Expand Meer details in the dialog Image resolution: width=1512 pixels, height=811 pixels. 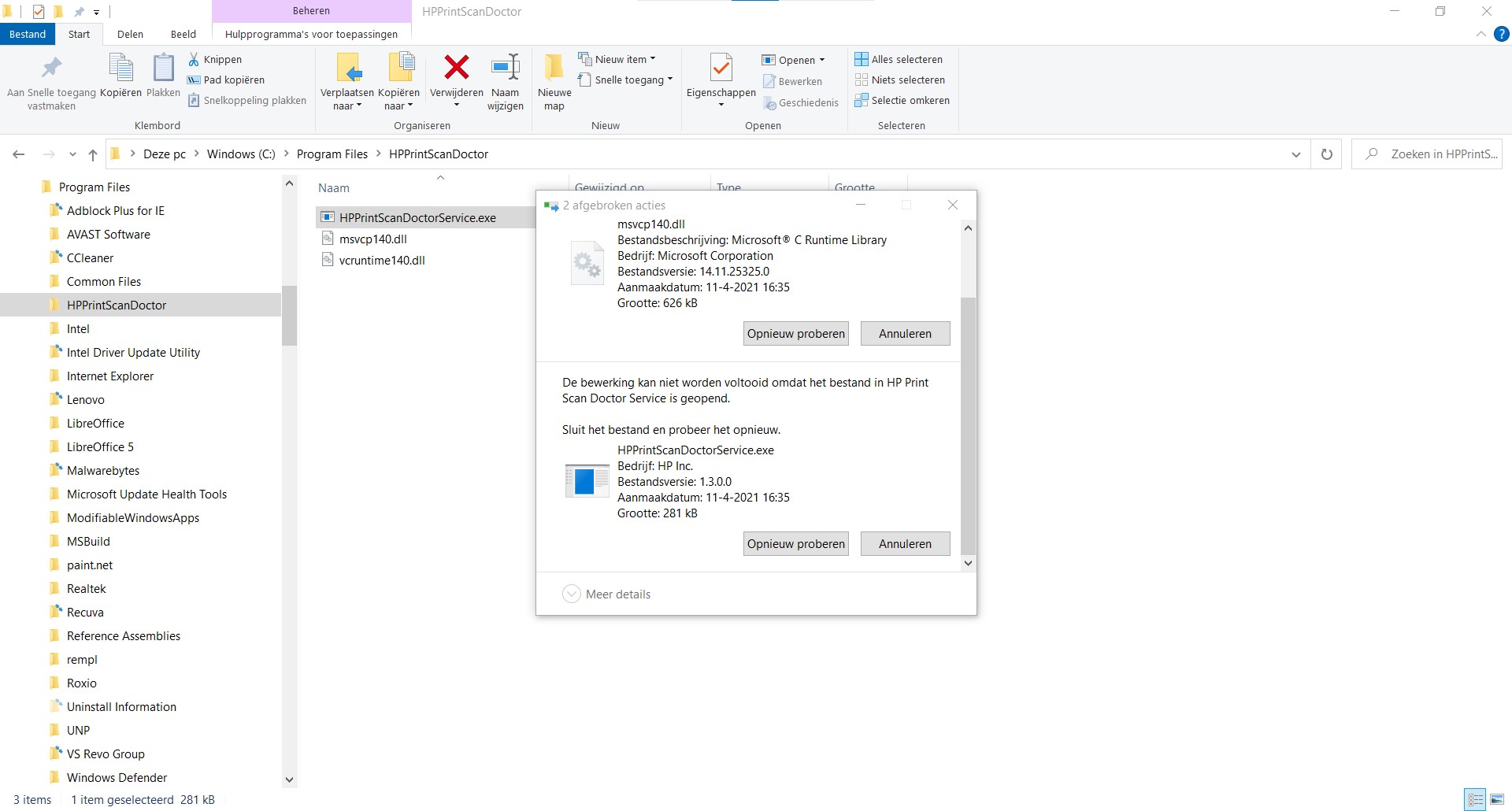pos(606,594)
